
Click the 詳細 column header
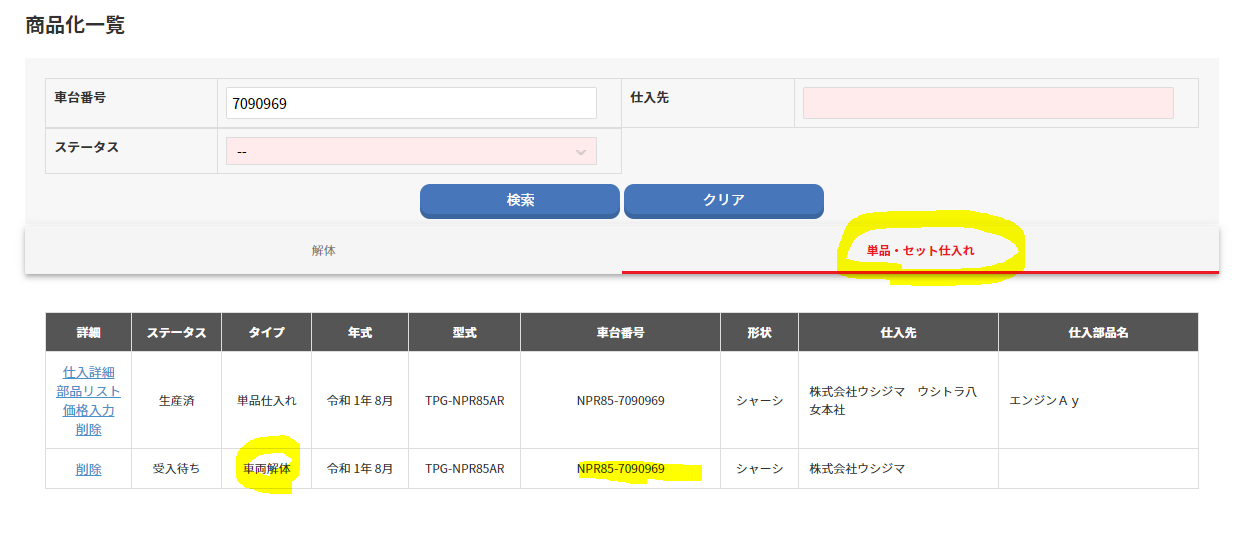coord(88,332)
